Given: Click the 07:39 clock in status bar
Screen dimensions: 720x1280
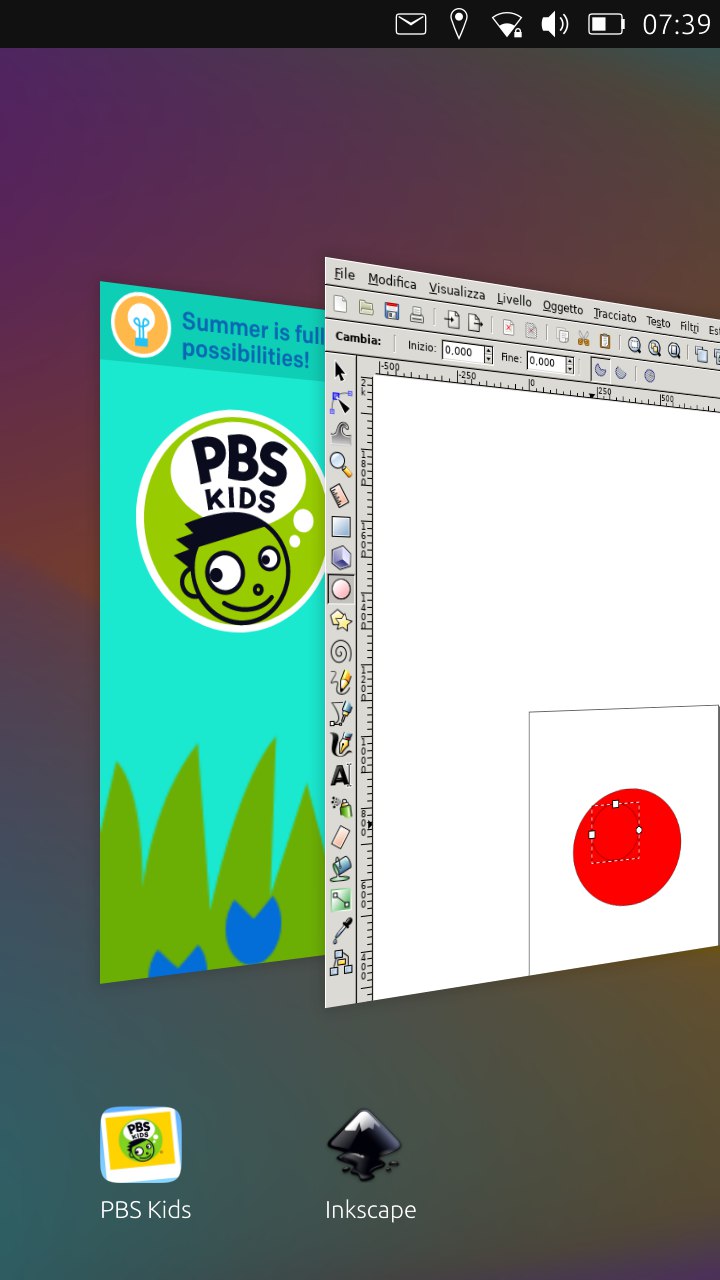Looking at the screenshot, I should [676, 24].
